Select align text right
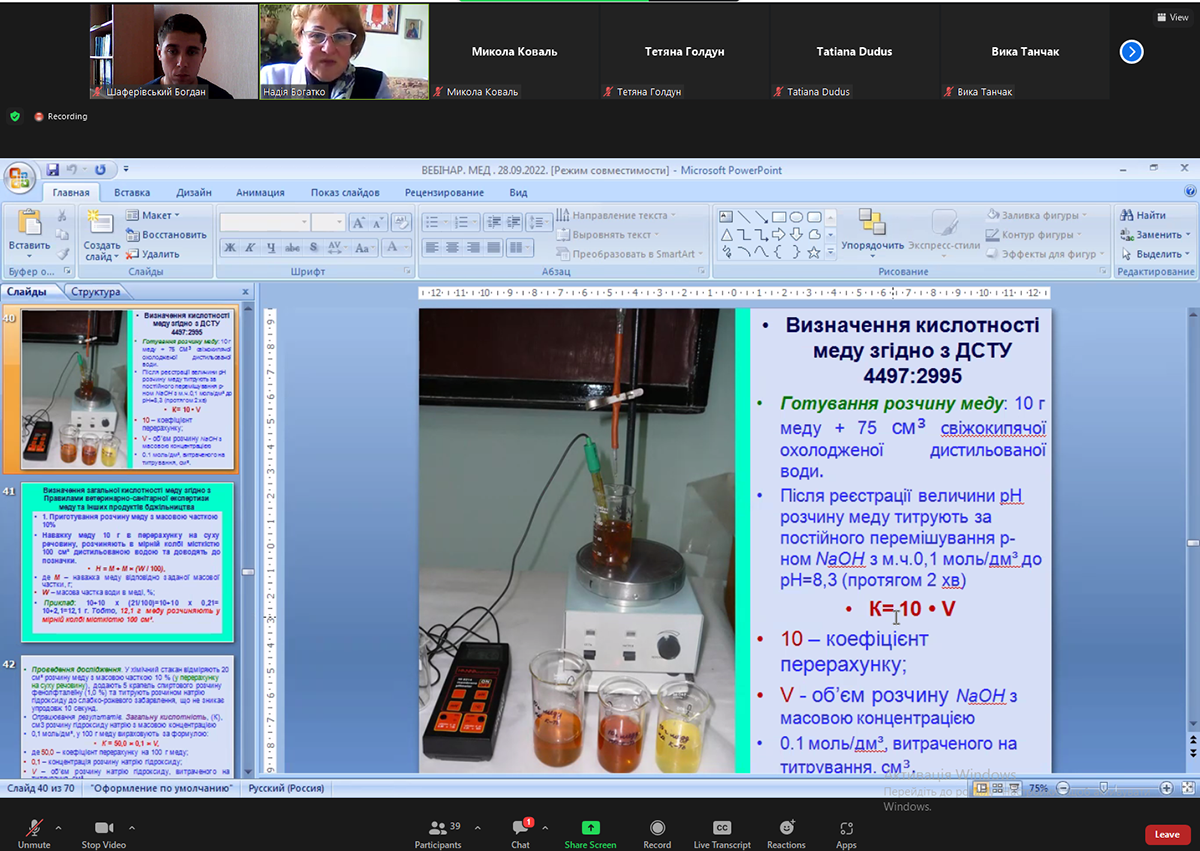The height and width of the screenshot is (851, 1200). point(474,247)
